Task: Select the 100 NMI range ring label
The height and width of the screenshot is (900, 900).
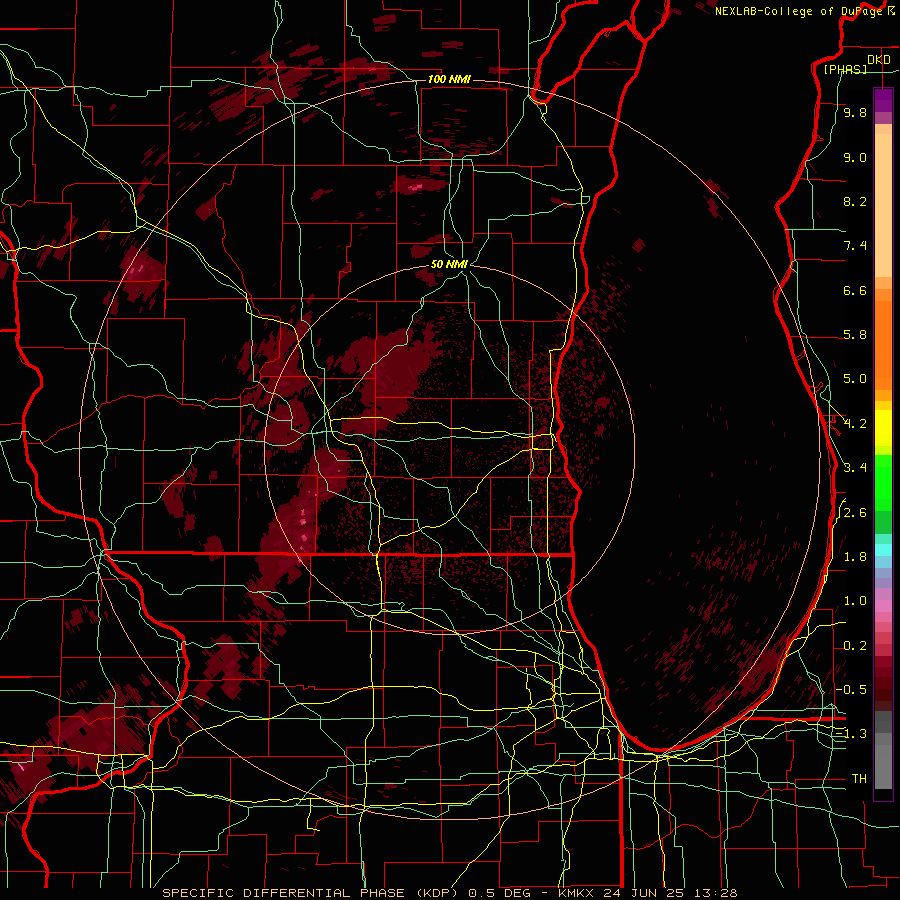Action: pos(449,79)
